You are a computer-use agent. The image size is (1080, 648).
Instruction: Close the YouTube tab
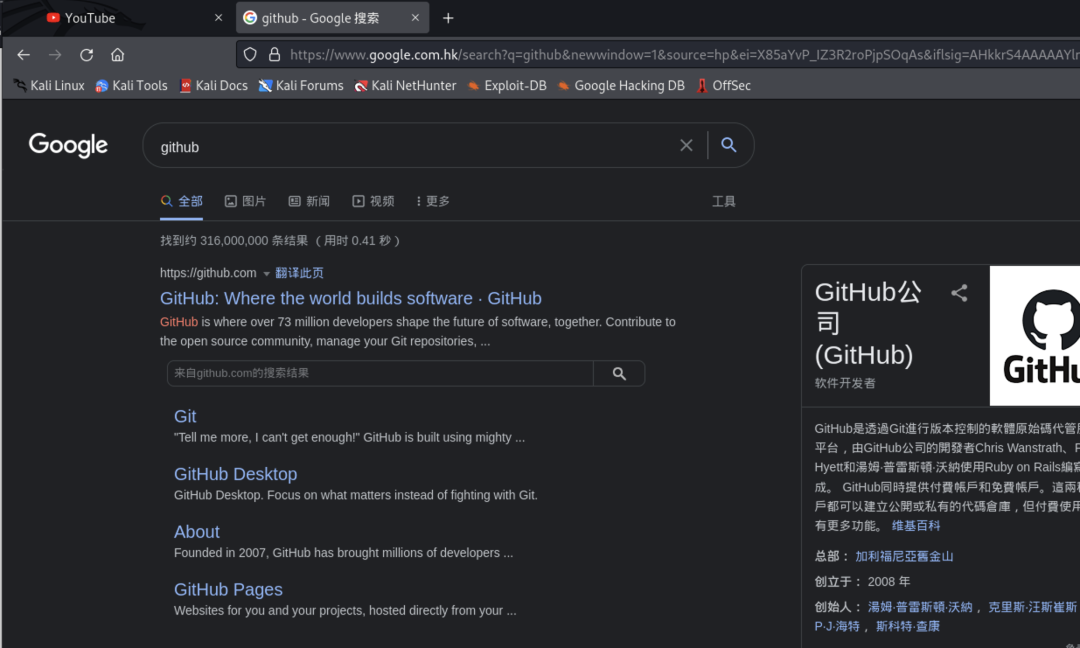point(218,18)
